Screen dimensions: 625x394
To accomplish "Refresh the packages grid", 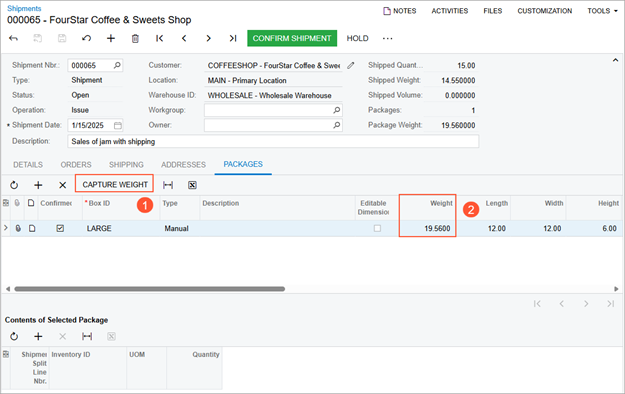I will click(14, 185).
